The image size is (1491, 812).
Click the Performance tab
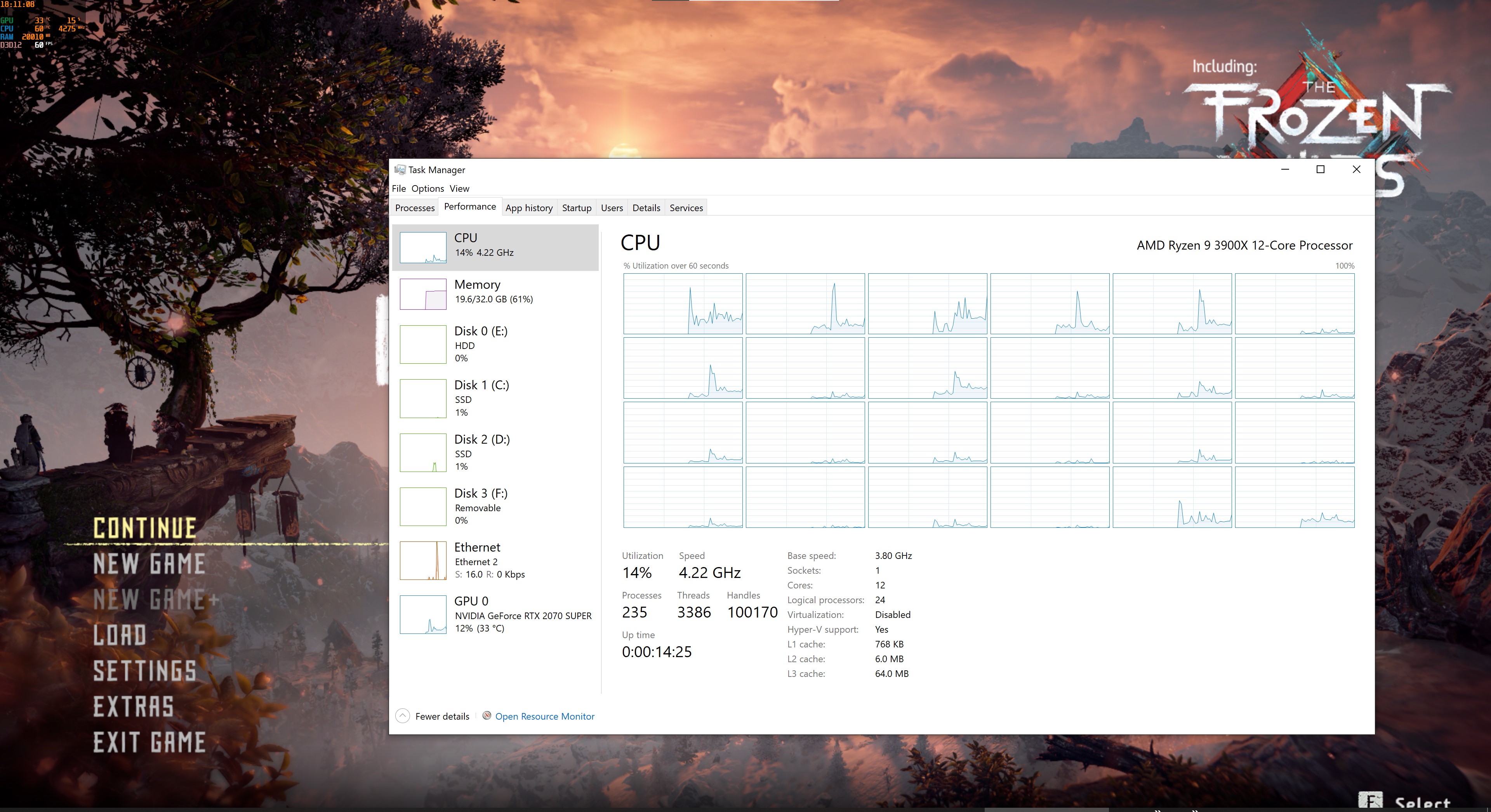coord(470,206)
